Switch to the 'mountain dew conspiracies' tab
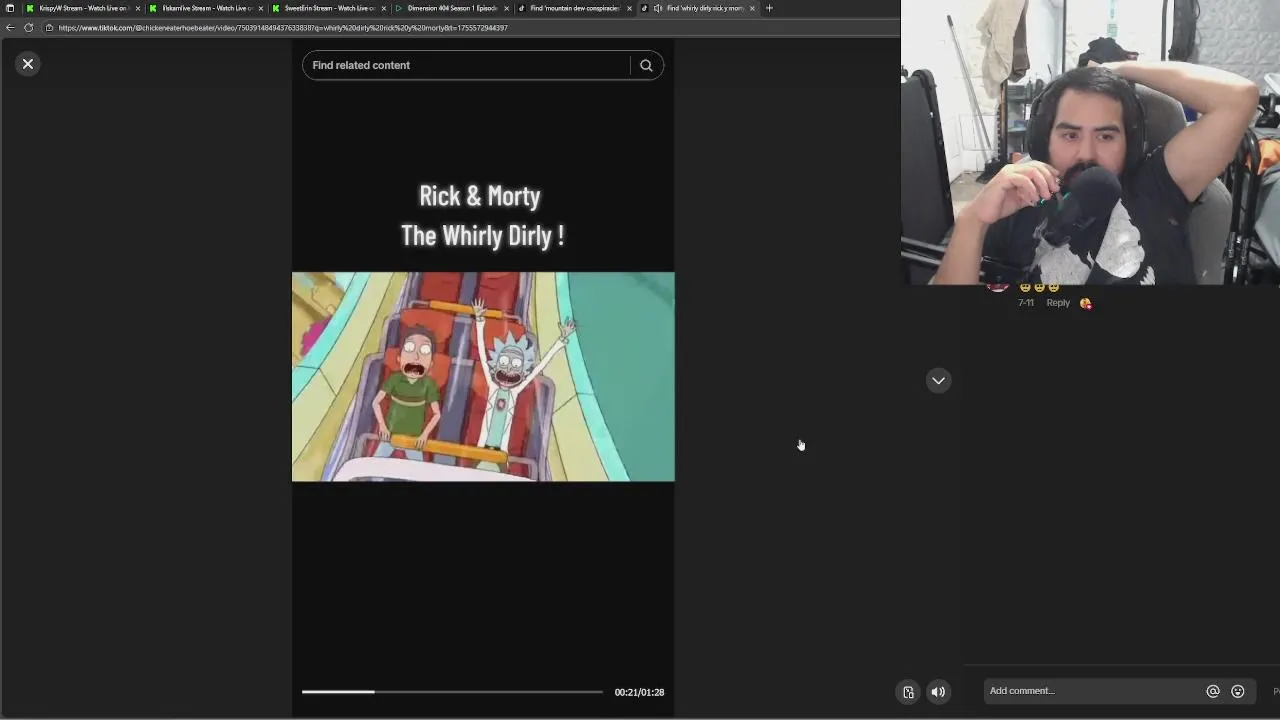This screenshot has height=720, width=1280. (x=574, y=8)
